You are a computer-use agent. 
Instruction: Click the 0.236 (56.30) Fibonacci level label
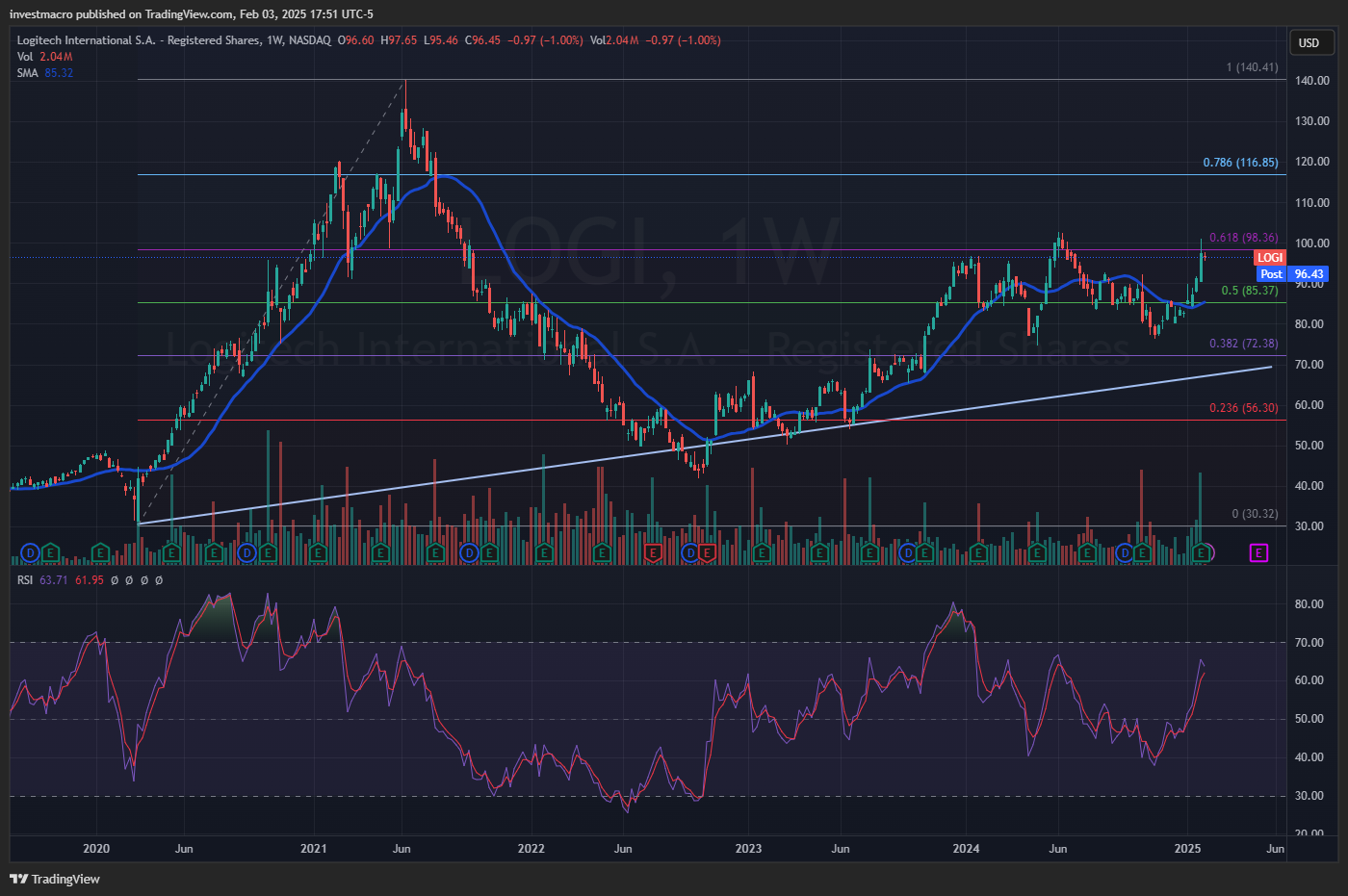pyautogui.click(x=1243, y=408)
